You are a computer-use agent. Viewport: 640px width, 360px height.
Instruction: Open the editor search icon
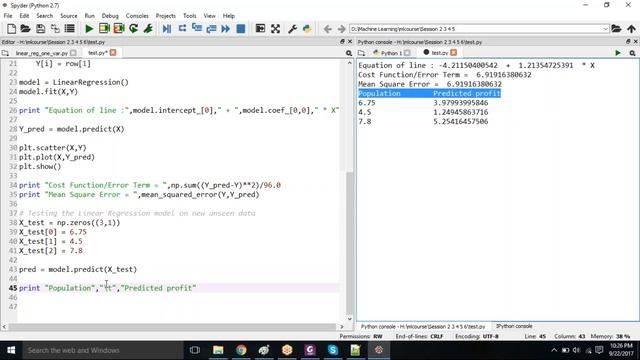click(349, 53)
